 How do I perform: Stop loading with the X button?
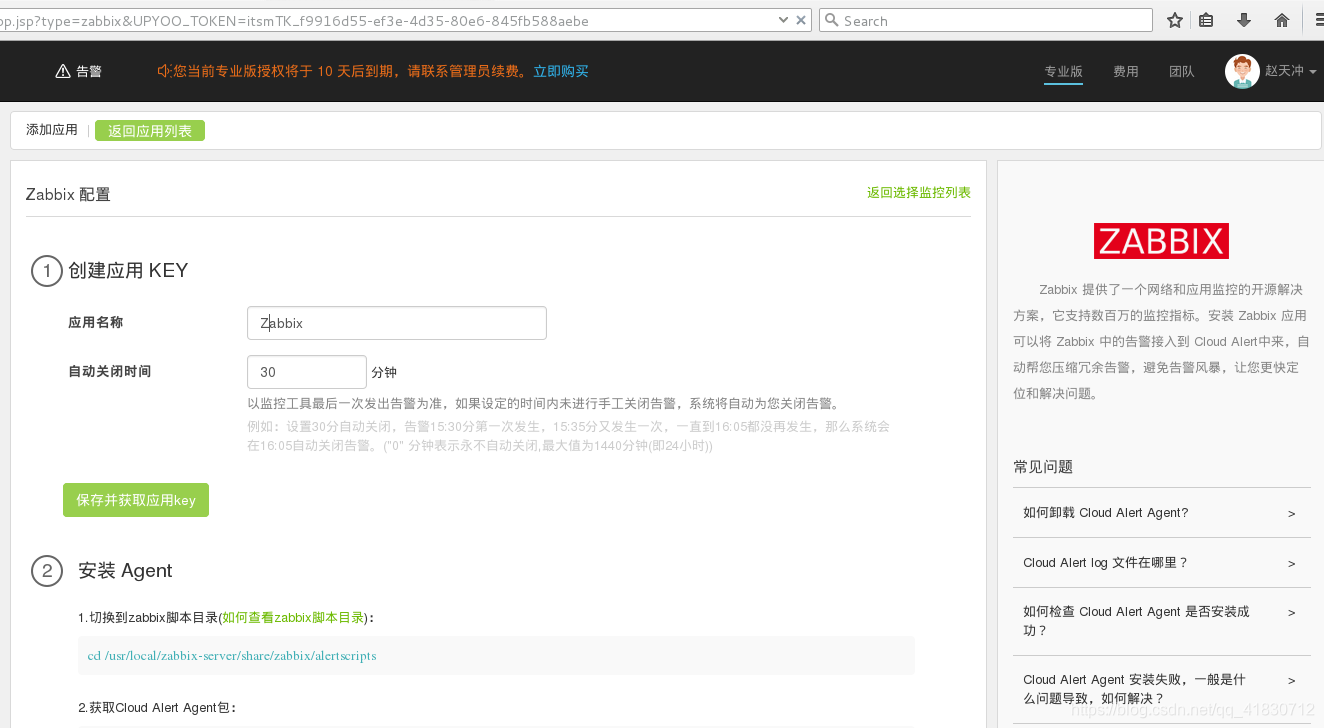pyautogui.click(x=801, y=20)
